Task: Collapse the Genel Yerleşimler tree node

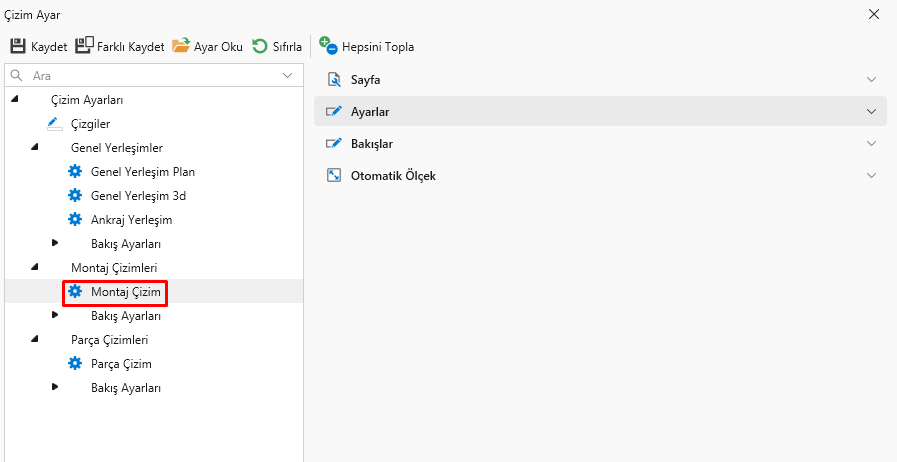Action: [x=35, y=148]
